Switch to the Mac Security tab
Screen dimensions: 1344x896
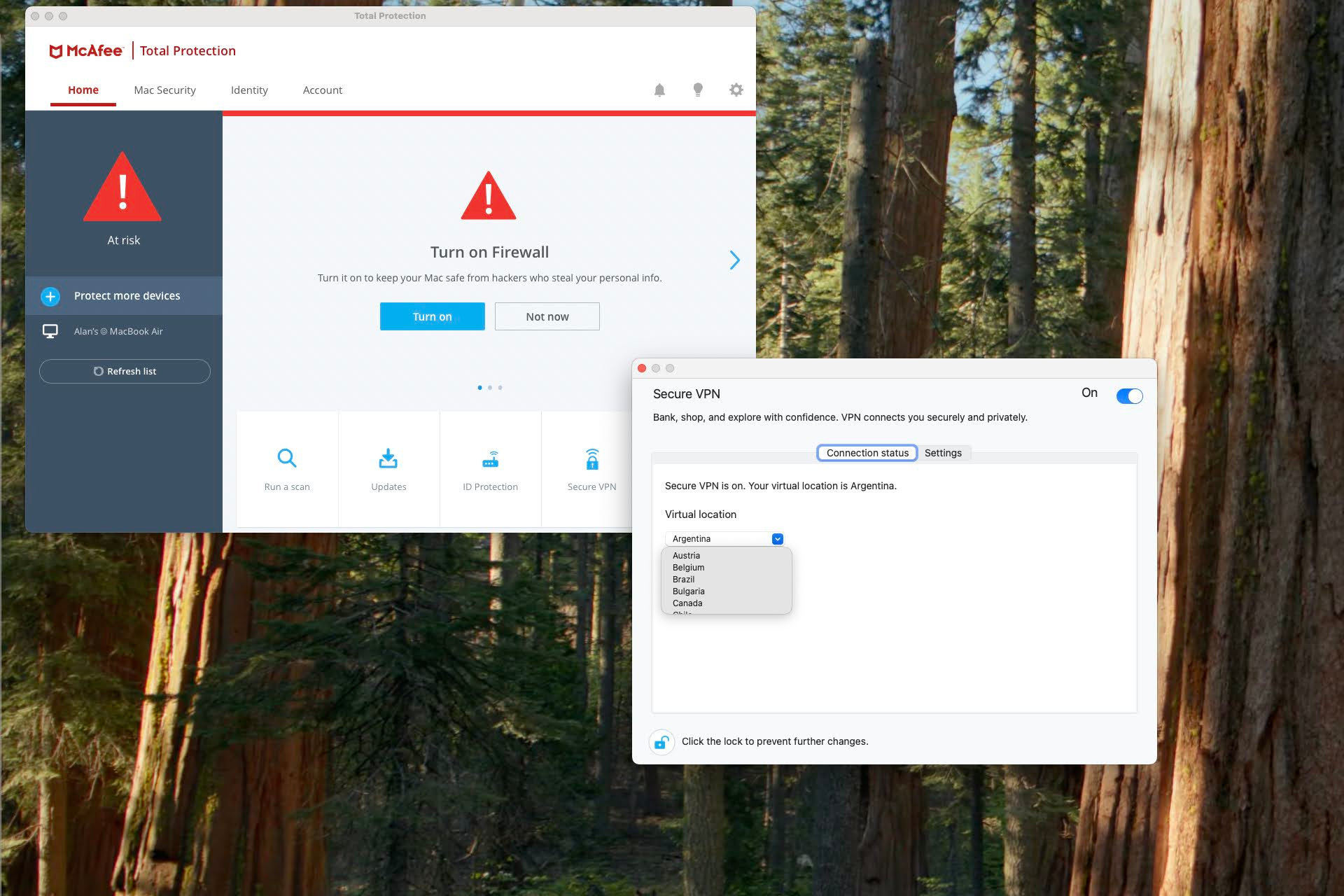click(165, 90)
